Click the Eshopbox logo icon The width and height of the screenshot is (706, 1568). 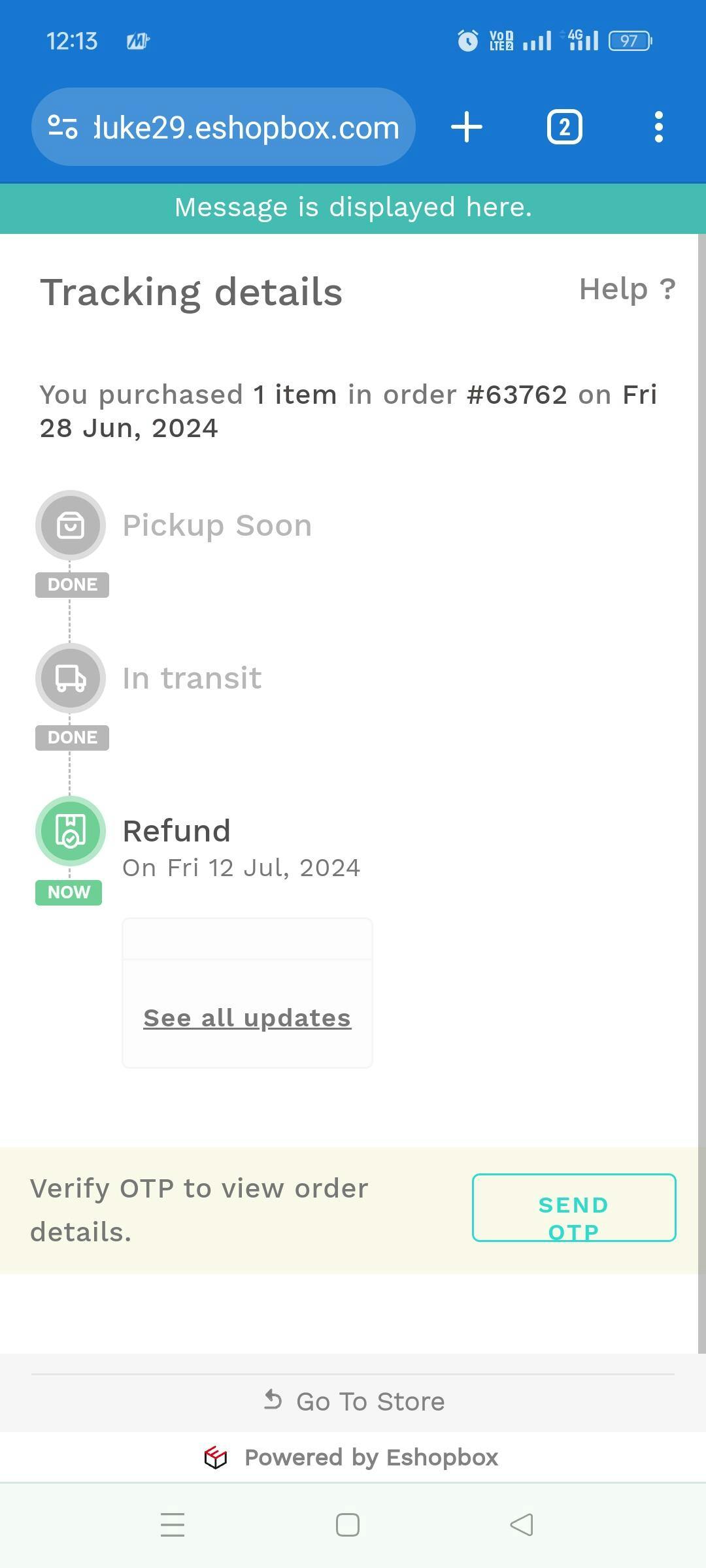(216, 1458)
